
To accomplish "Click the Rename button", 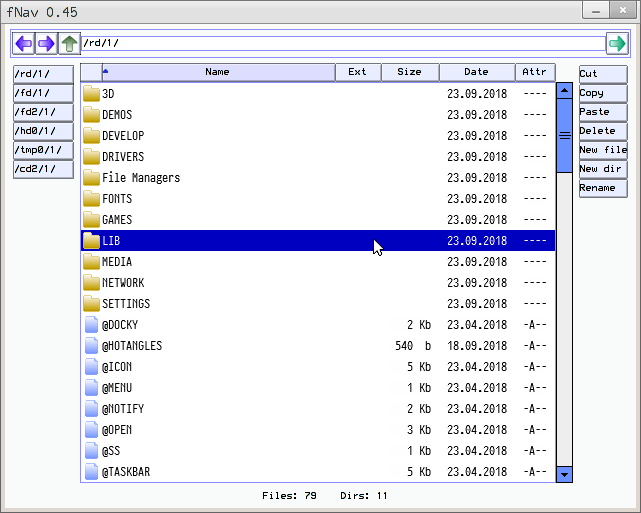I will click(x=603, y=188).
